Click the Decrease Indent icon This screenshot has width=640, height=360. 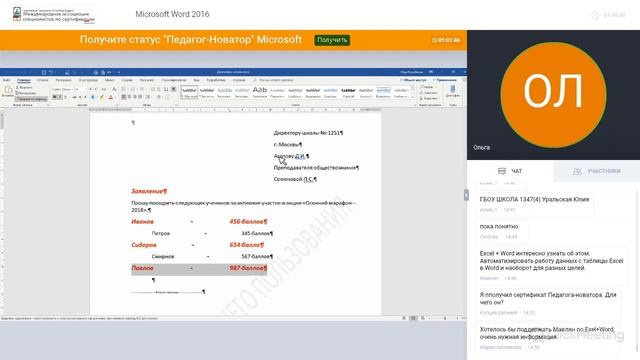tap(153, 89)
